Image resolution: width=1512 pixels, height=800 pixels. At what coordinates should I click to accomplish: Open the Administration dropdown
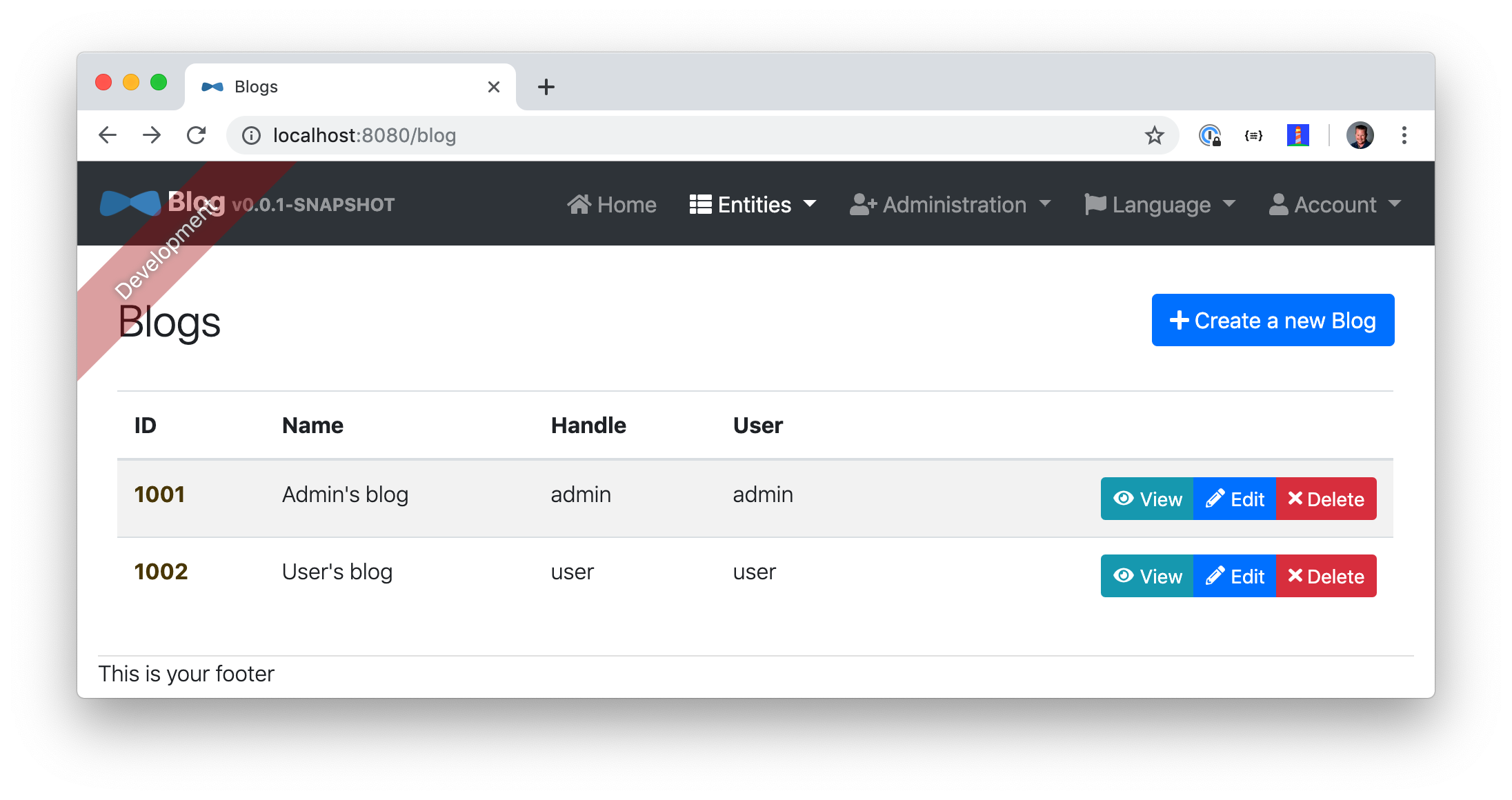click(x=950, y=204)
